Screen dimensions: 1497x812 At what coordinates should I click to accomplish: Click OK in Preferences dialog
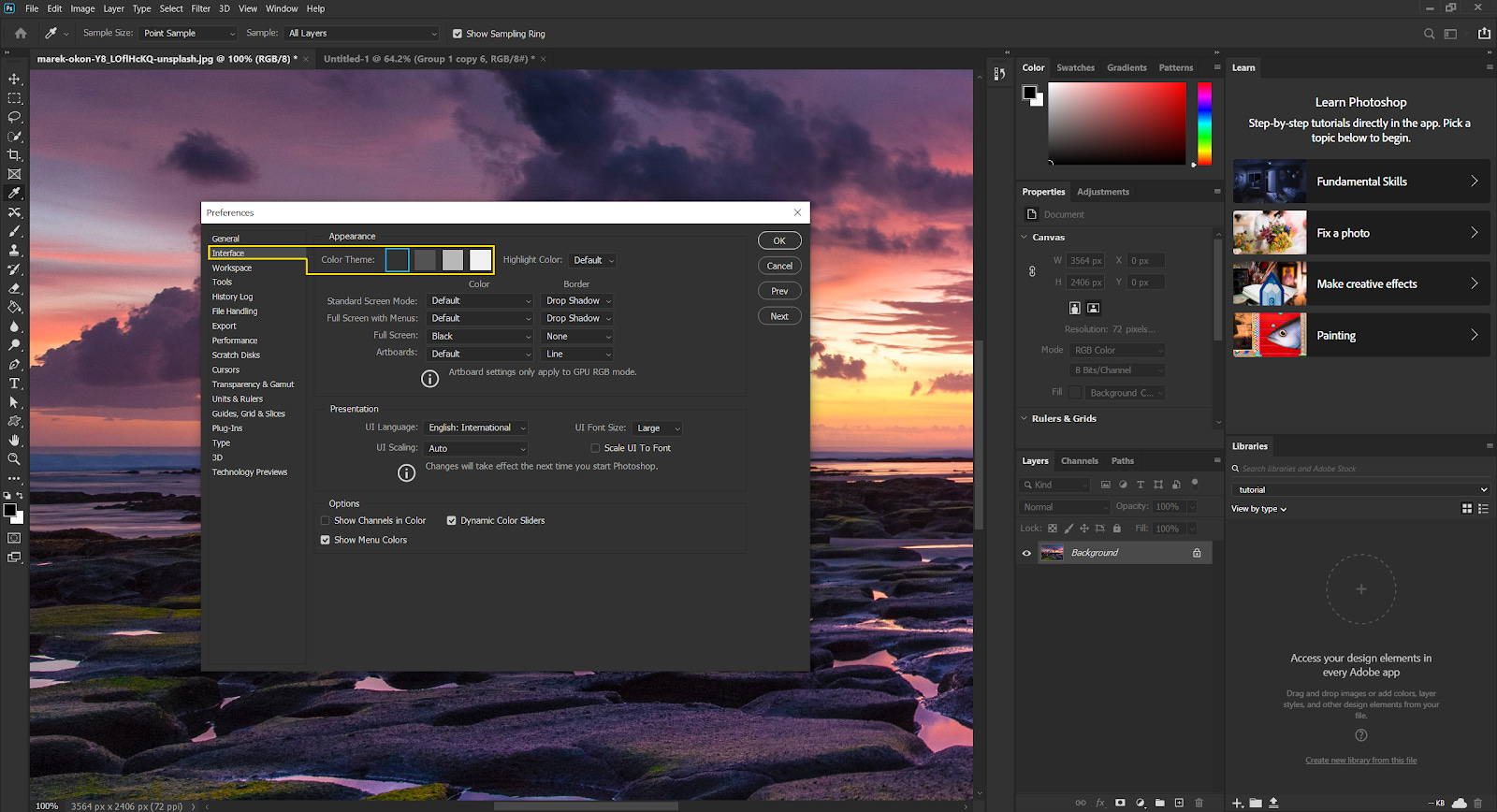coord(779,240)
